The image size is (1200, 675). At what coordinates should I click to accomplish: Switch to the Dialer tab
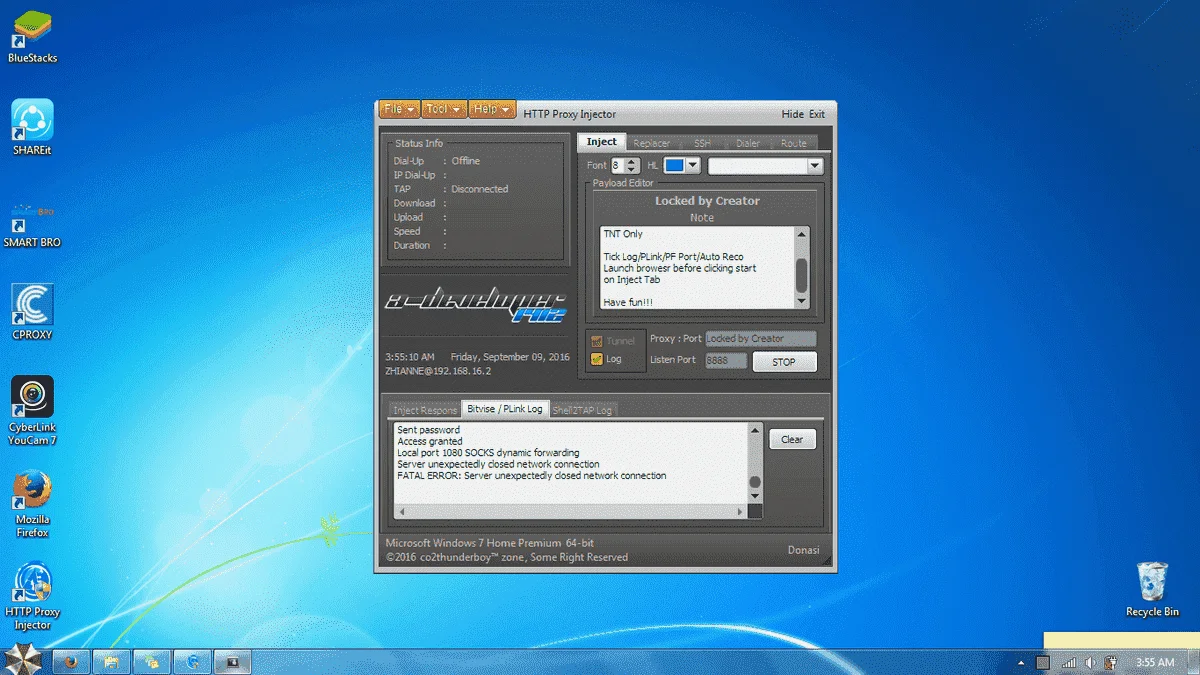(748, 143)
